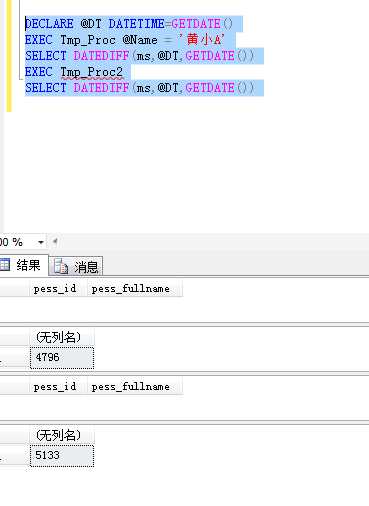Switch to the 结果 results tab
369x506 pixels.
pyautogui.click(x=23, y=265)
